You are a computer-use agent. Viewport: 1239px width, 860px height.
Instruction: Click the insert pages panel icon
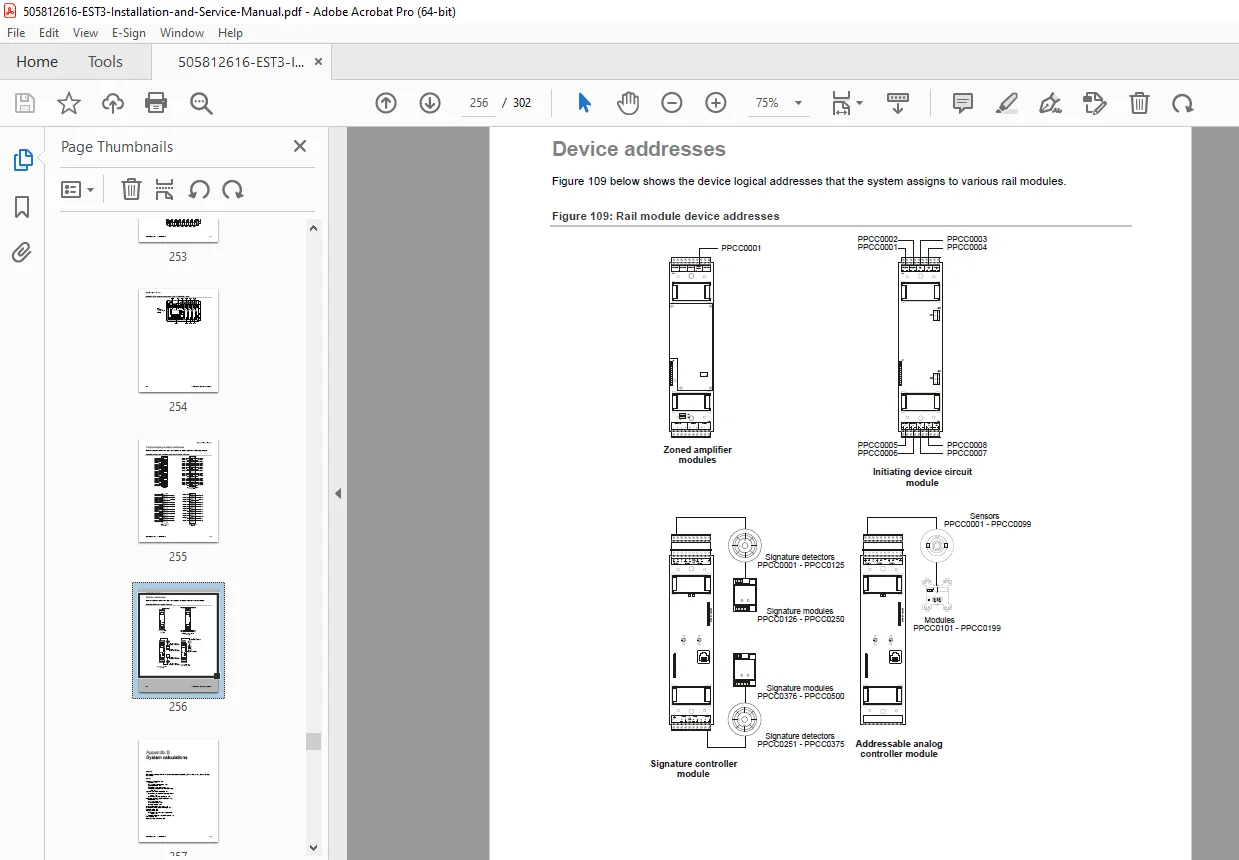click(x=165, y=189)
